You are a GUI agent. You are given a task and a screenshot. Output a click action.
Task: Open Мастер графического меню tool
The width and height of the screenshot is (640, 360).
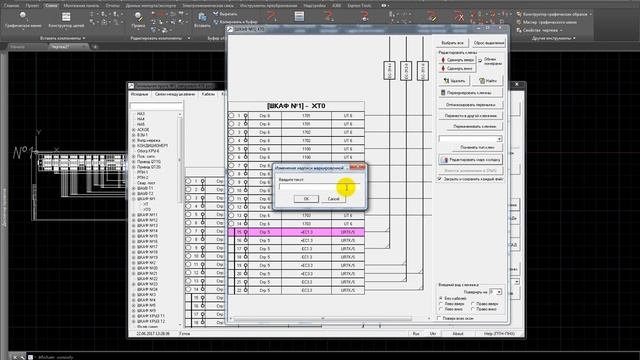[x=547, y=22]
